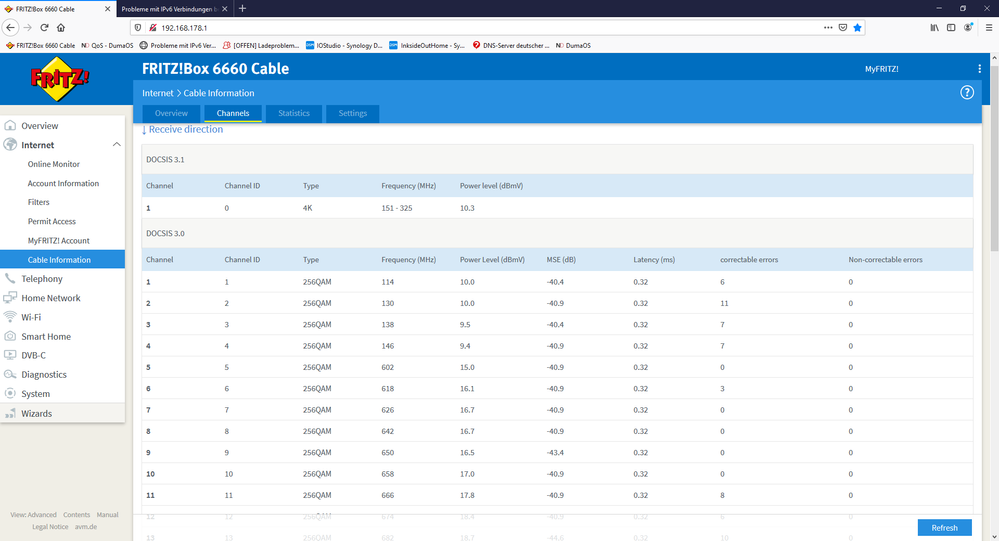Bookmark star icon in address bar
Image resolution: width=999 pixels, height=541 pixels.
coord(858,27)
